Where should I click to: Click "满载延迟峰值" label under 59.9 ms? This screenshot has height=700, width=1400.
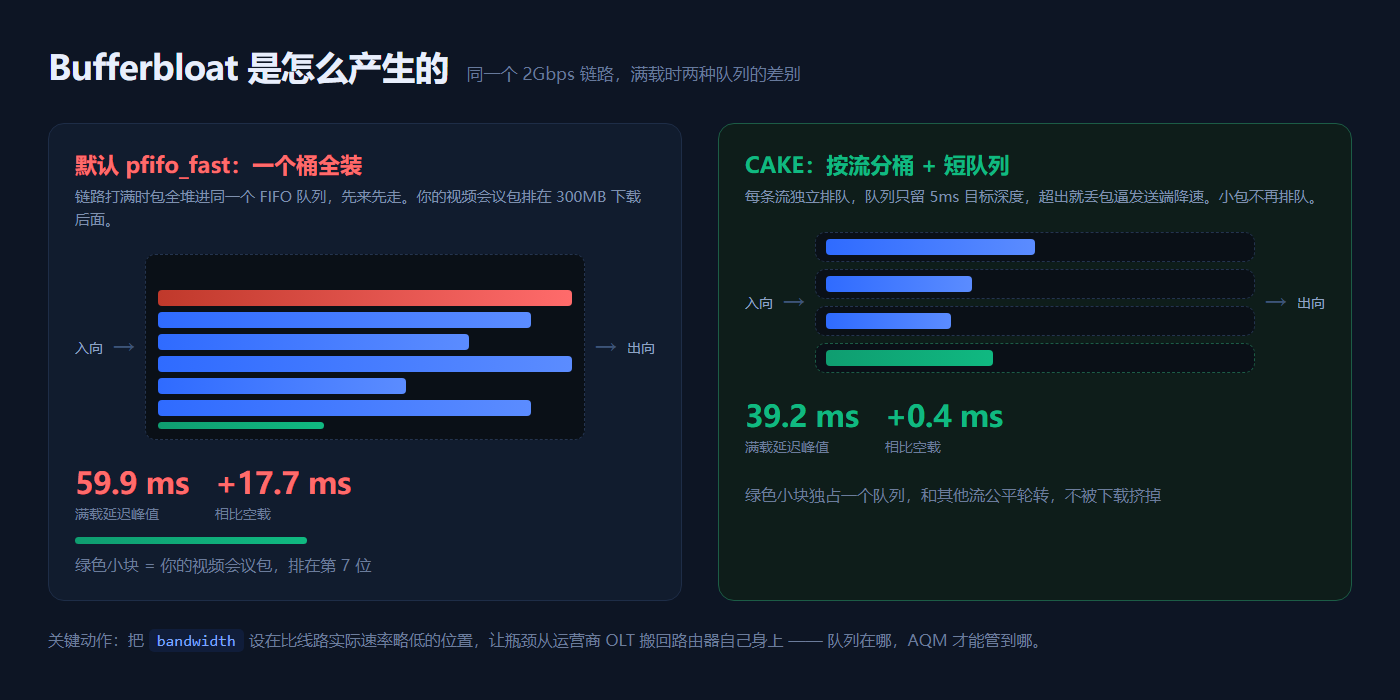point(117,514)
